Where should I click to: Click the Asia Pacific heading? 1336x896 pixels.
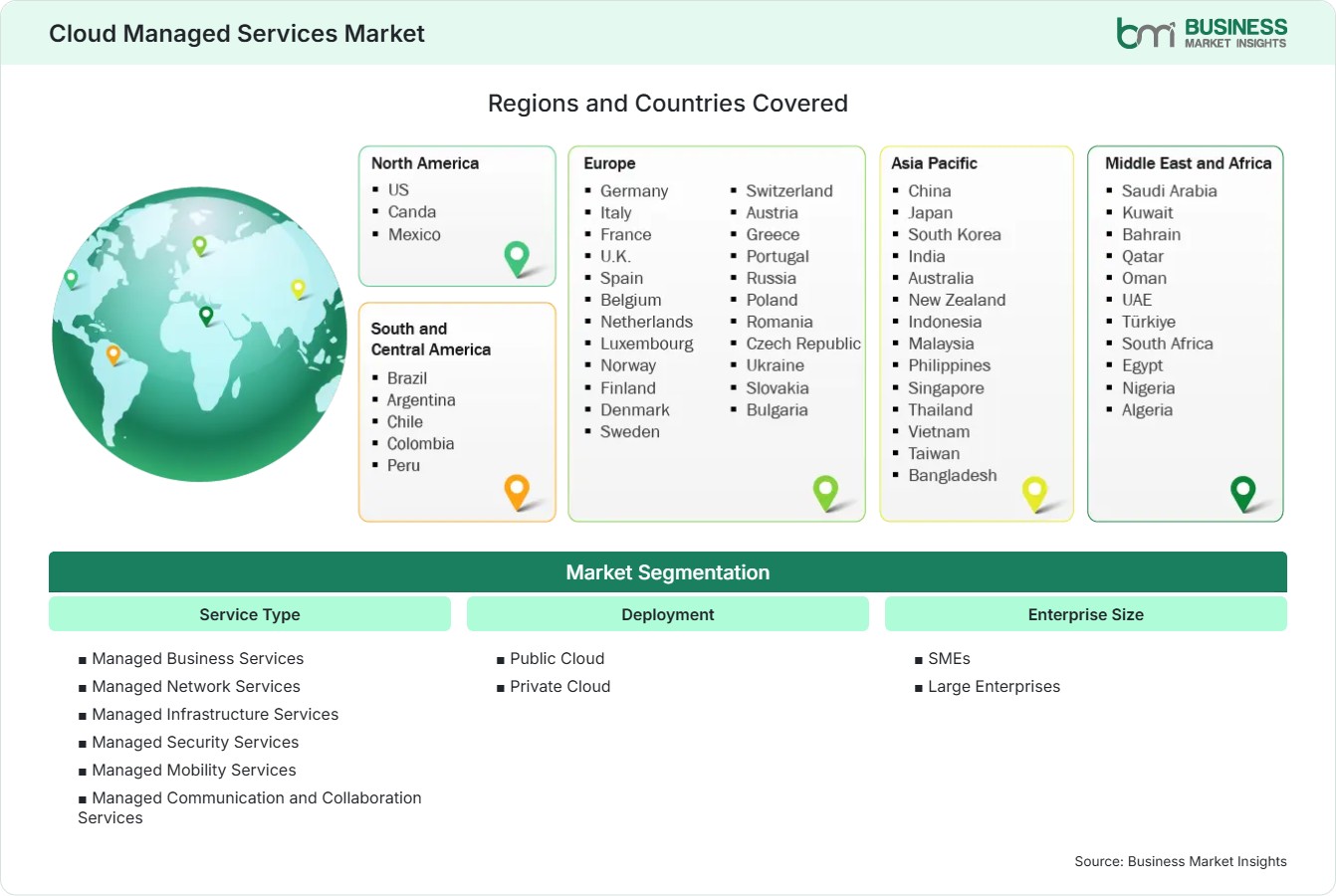(934, 163)
